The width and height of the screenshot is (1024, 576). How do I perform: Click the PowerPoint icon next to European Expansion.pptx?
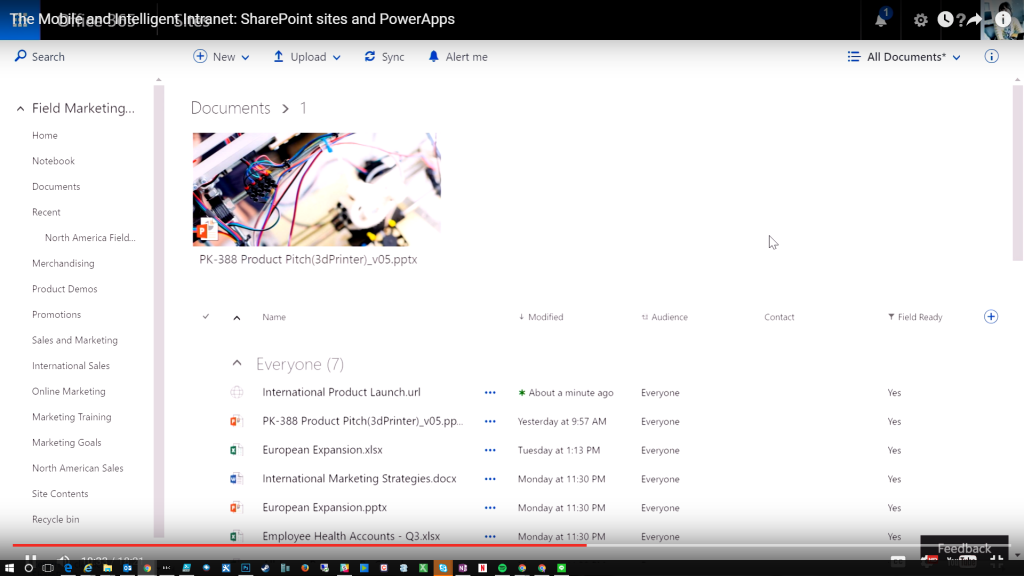click(x=236, y=507)
